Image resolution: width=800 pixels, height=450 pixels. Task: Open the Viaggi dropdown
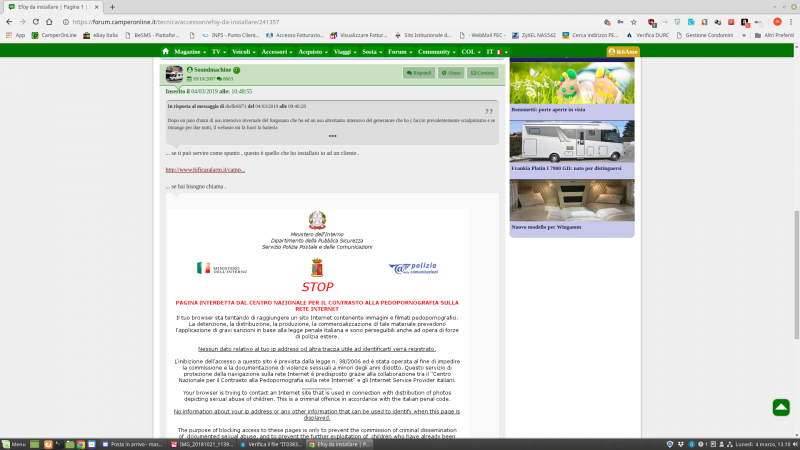point(345,52)
